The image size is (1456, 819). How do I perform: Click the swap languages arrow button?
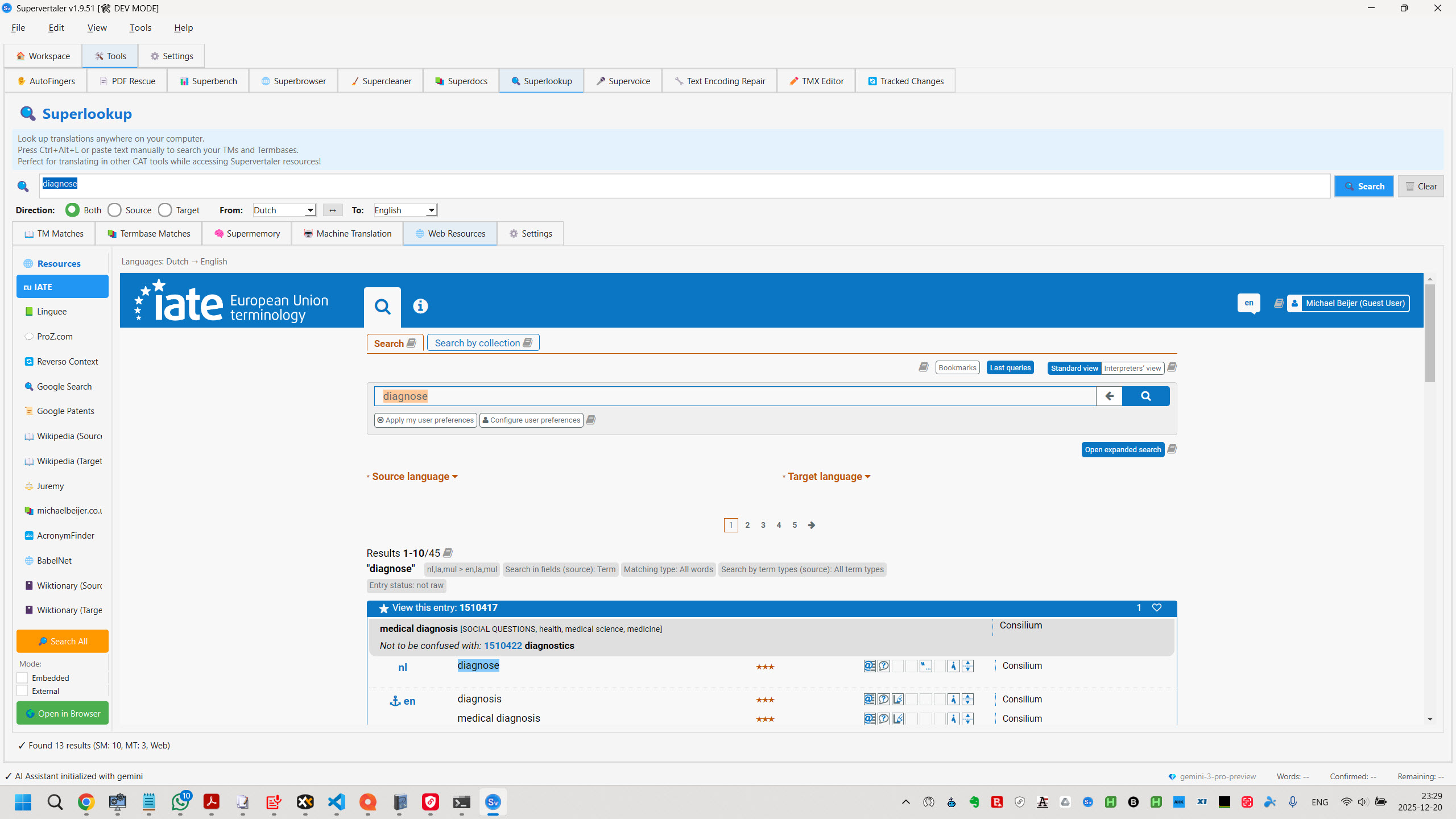click(333, 210)
